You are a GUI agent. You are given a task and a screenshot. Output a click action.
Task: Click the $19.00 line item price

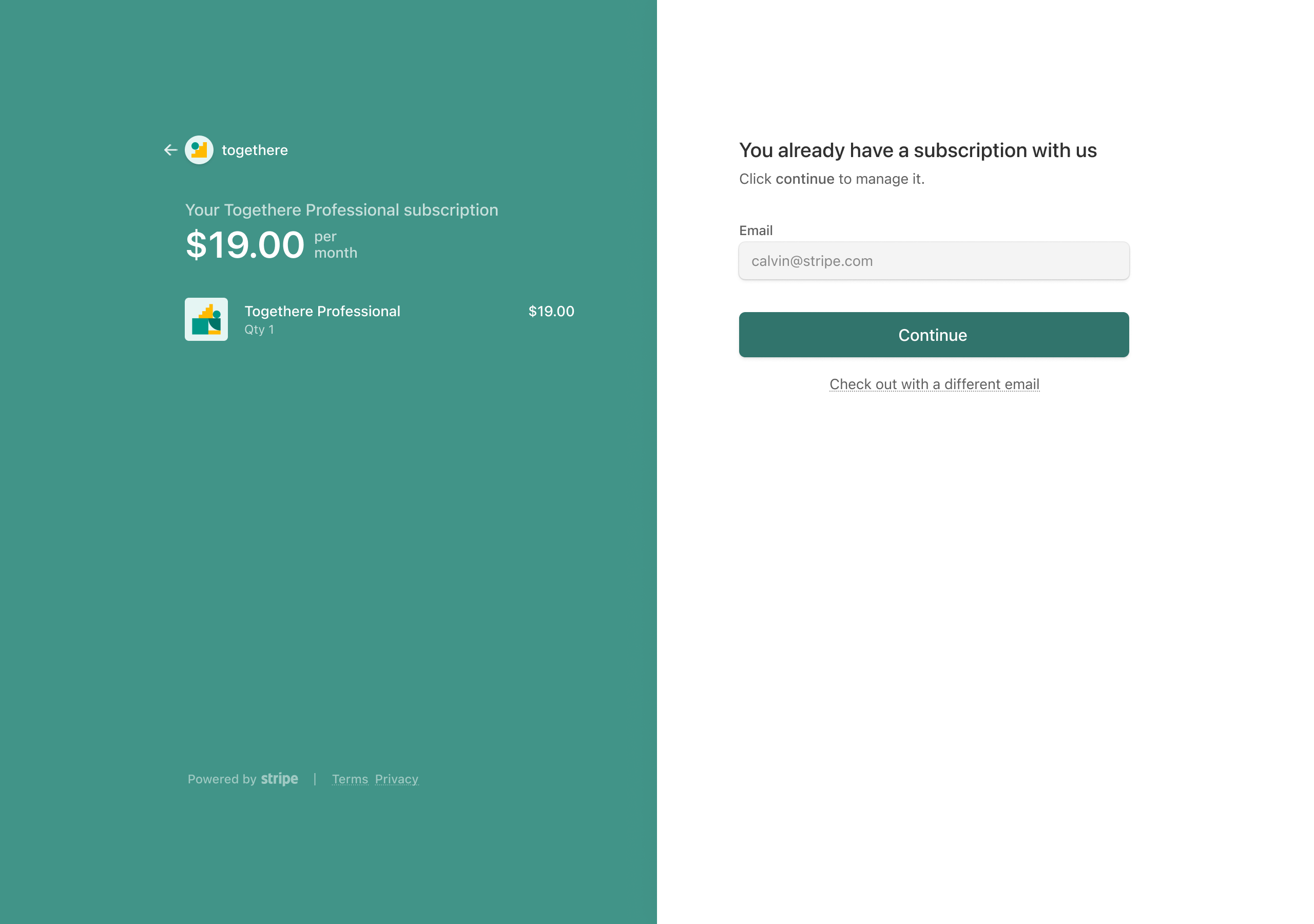pos(551,312)
